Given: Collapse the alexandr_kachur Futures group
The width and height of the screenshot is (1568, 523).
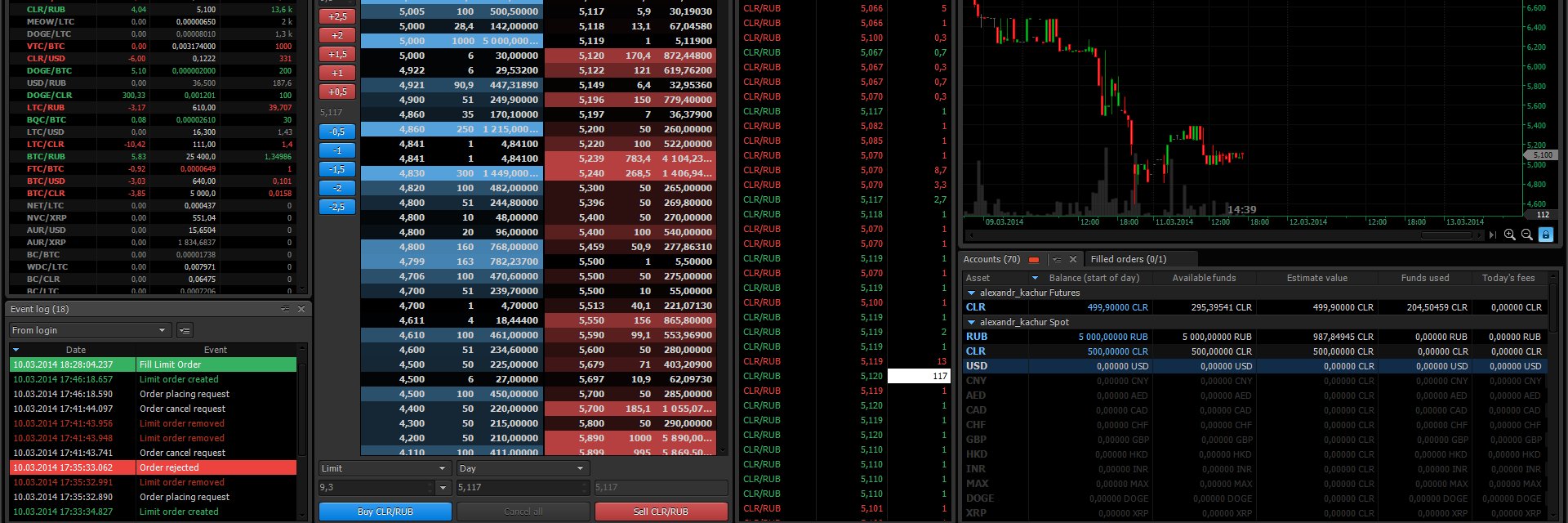Looking at the screenshot, I should point(971,293).
